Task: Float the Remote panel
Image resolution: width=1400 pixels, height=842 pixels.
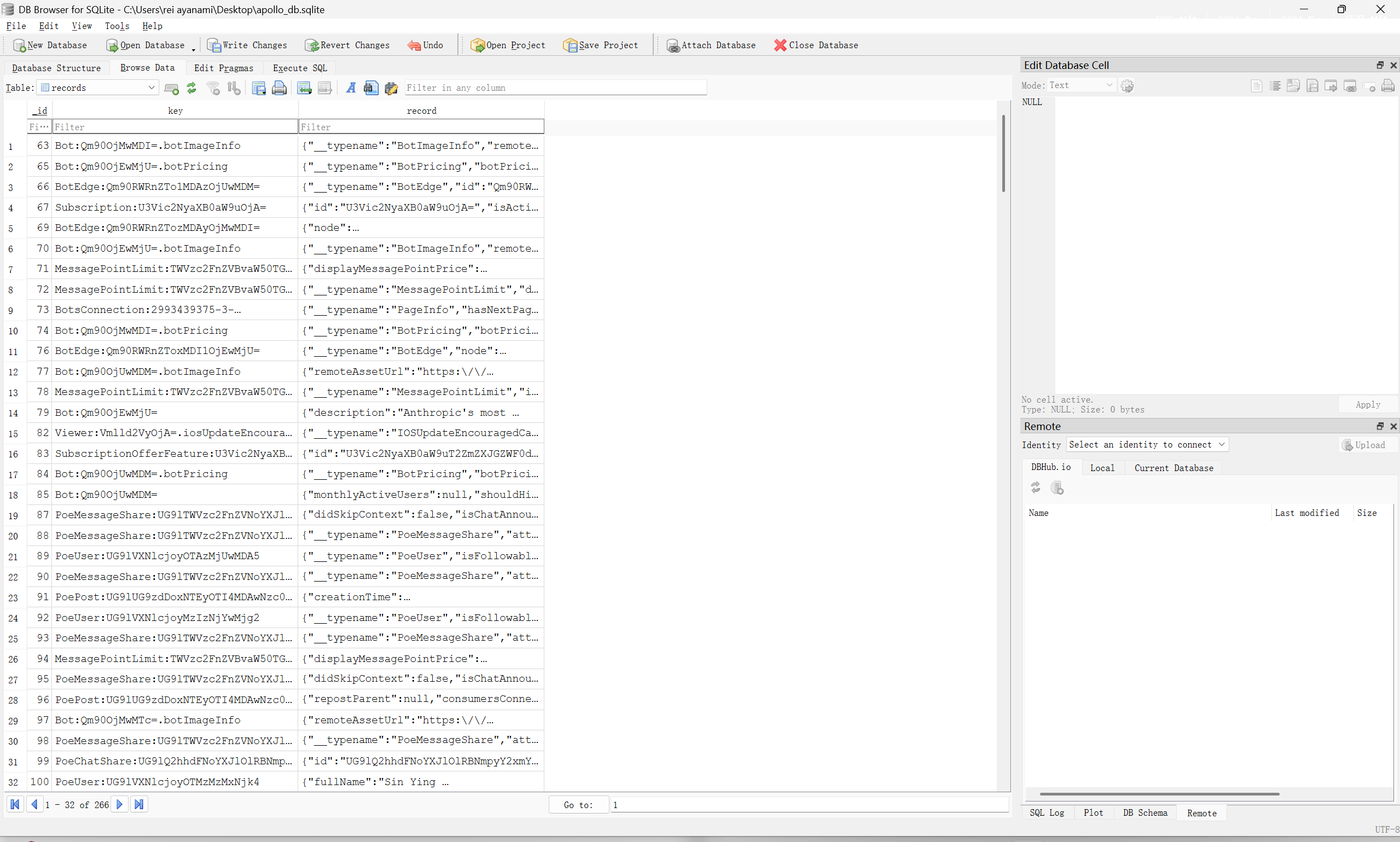Action: (1380, 426)
